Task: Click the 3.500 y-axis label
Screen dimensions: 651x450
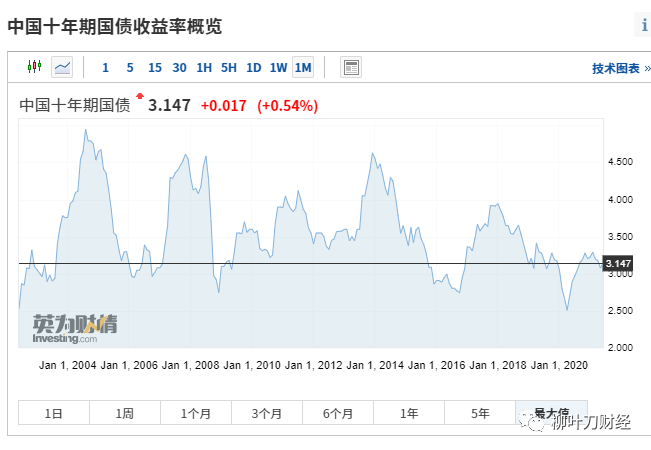Action: [x=620, y=237]
